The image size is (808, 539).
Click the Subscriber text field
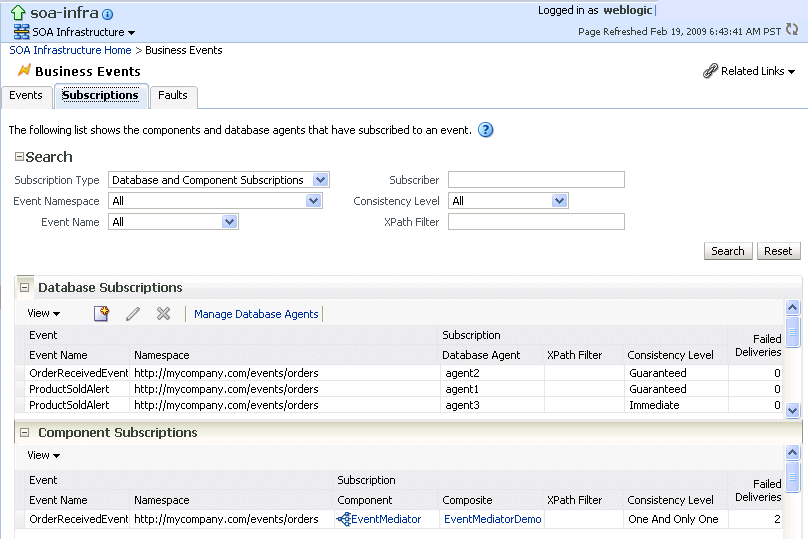(536, 180)
